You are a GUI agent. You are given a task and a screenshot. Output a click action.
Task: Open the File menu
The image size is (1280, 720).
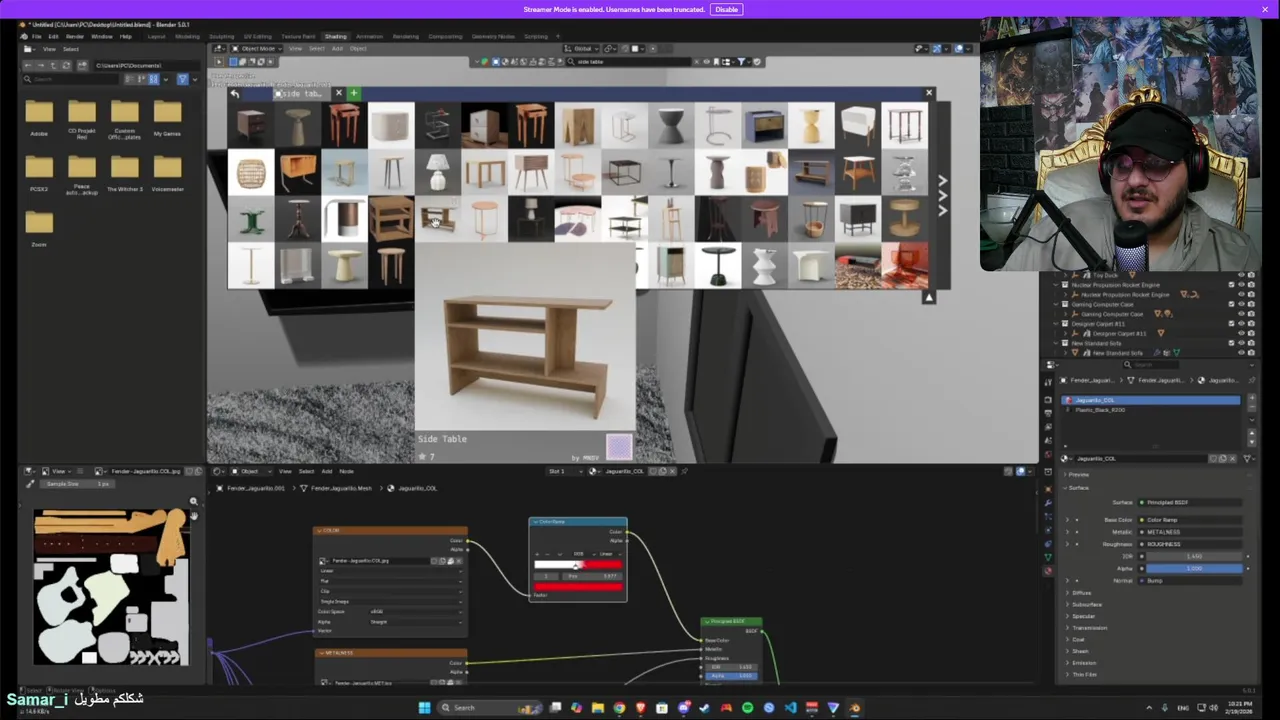(x=36, y=36)
